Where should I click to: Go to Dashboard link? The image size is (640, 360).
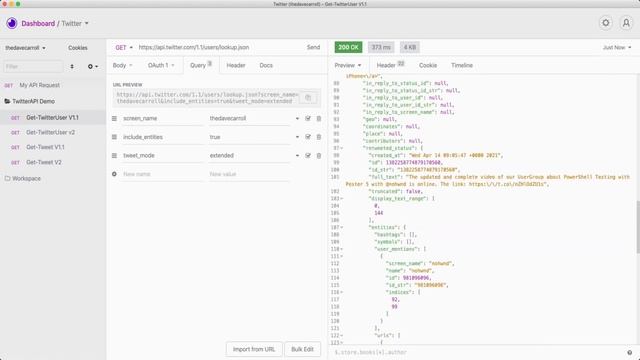38,24
